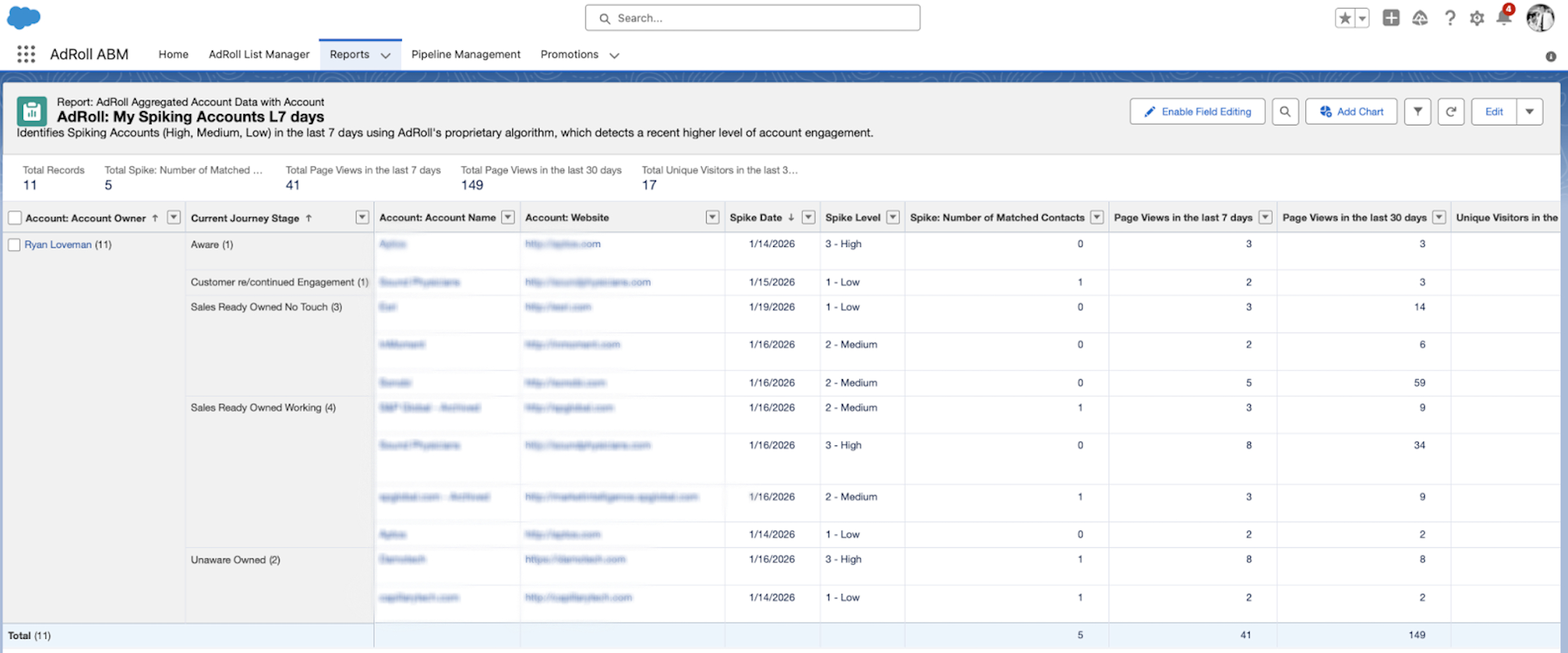Click AdRoll: My Spiking Accounts L7 days title
1568x653 pixels.
pos(191,117)
